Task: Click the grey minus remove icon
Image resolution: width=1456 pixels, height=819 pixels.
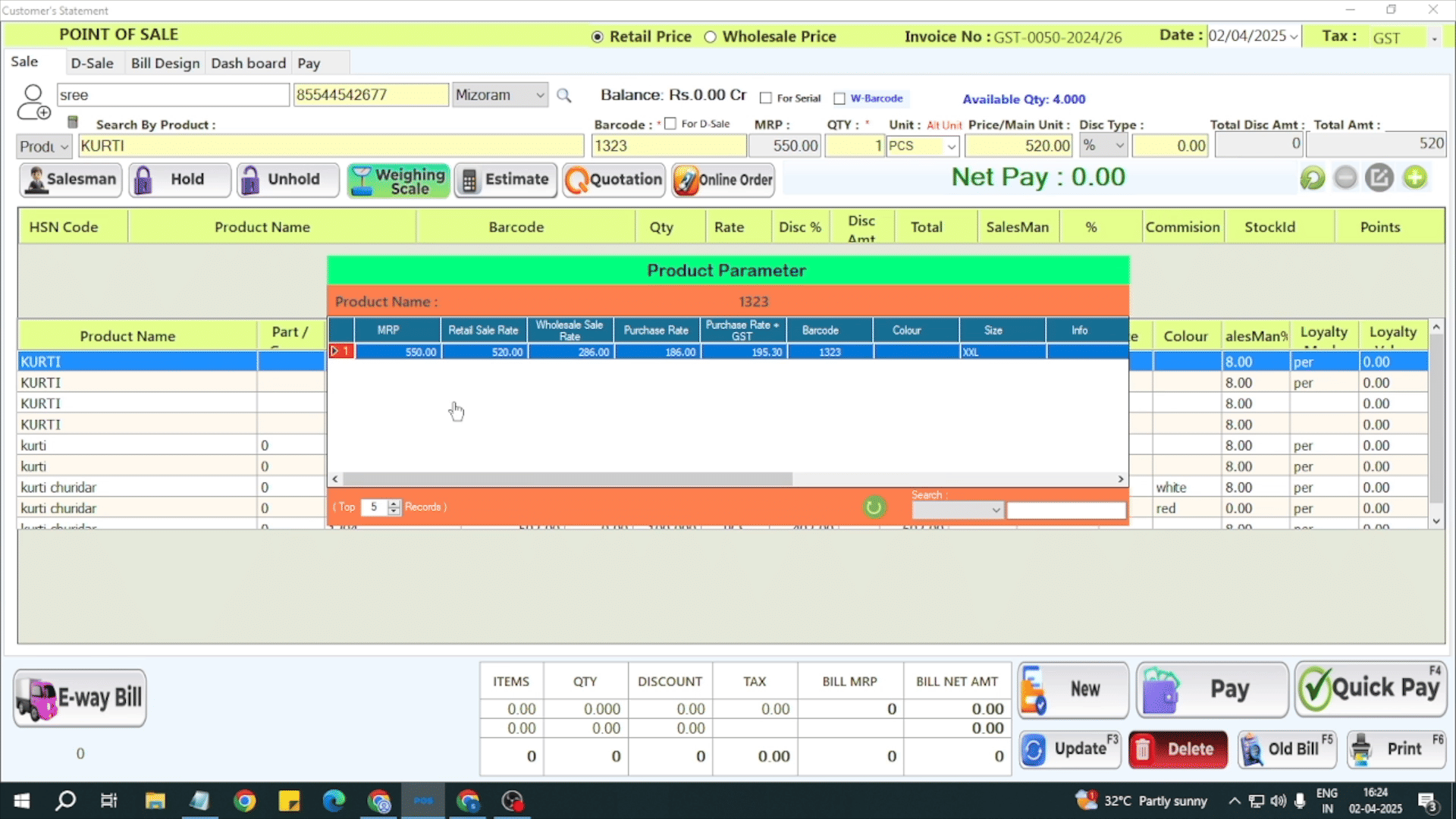Action: coord(1345,178)
